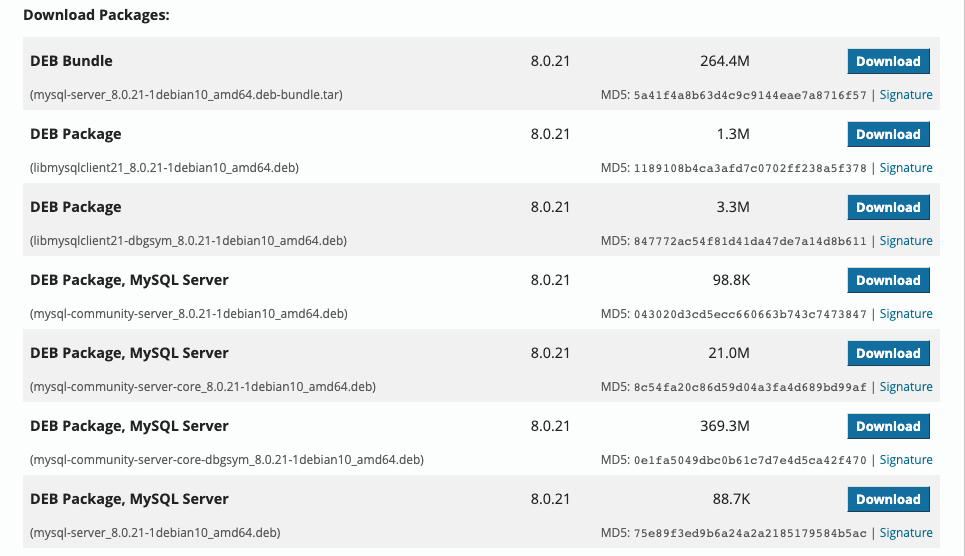This screenshot has width=965, height=556.
Task: Open Signature link for DEB Bundle
Action: [906, 95]
